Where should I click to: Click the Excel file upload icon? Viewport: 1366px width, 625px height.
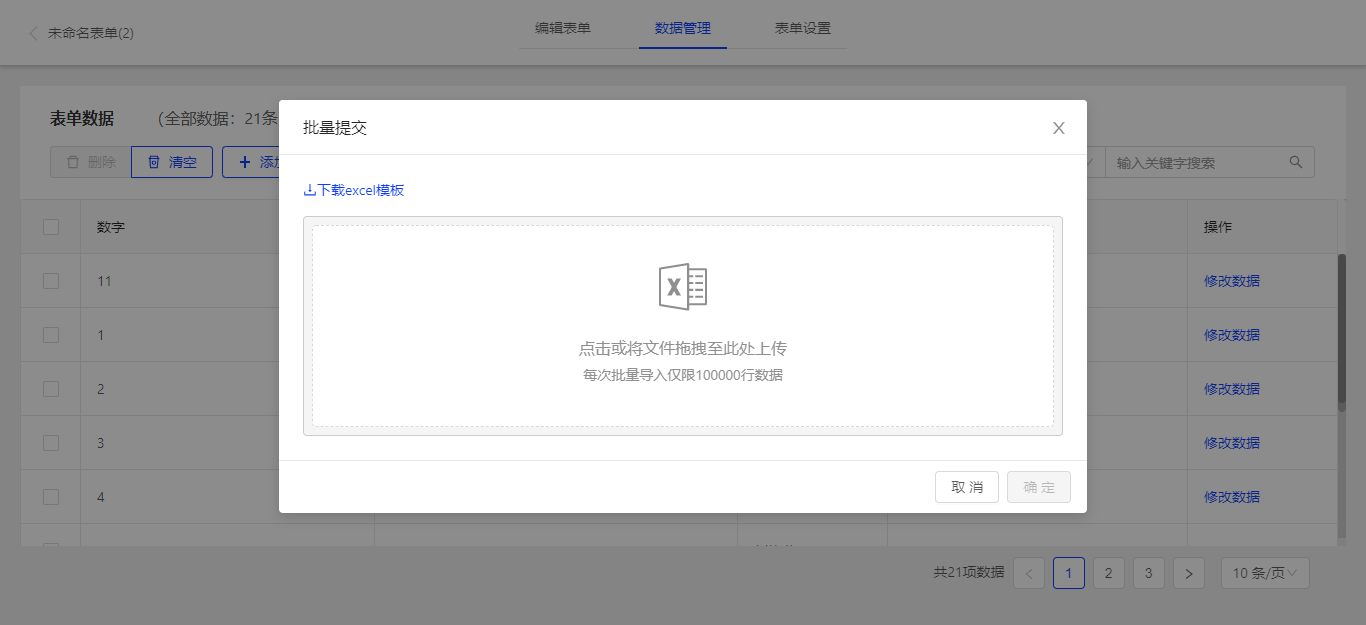(x=683, y=287)
